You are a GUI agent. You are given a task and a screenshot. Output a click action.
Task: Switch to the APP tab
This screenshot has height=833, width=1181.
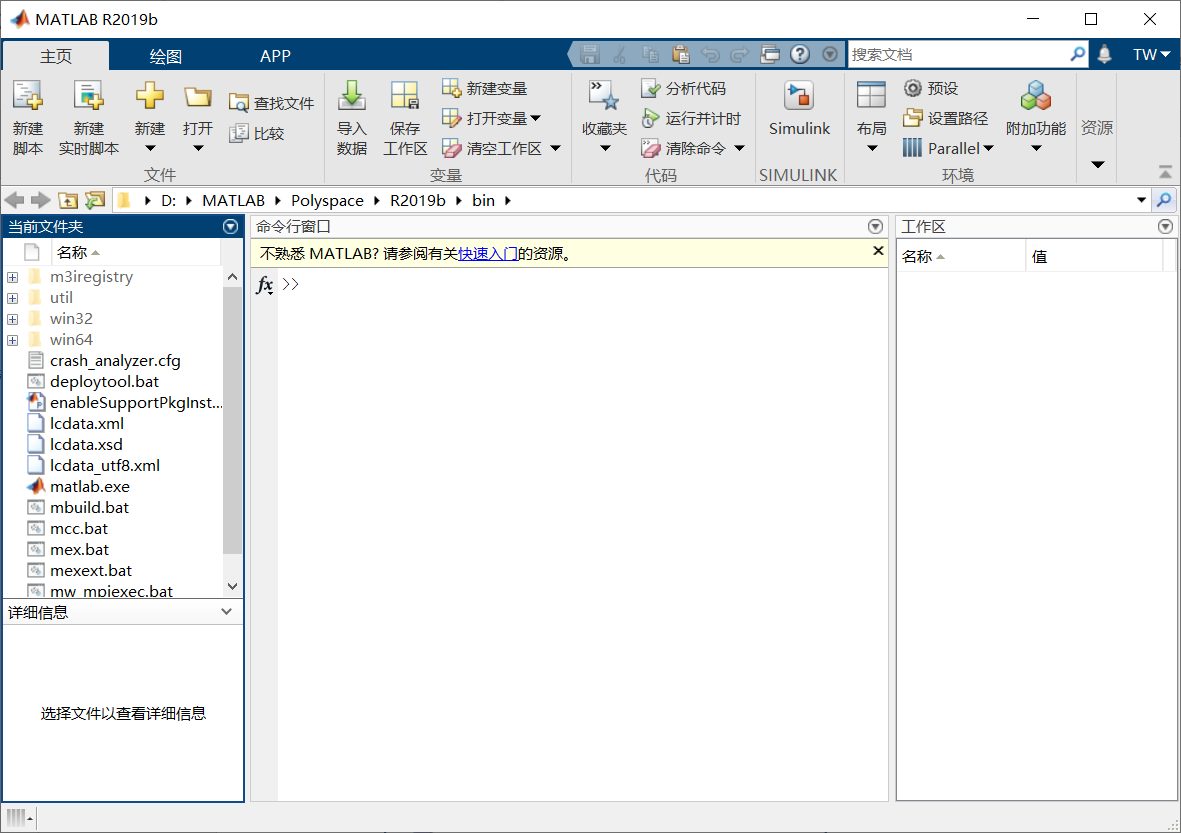[275, 56]
